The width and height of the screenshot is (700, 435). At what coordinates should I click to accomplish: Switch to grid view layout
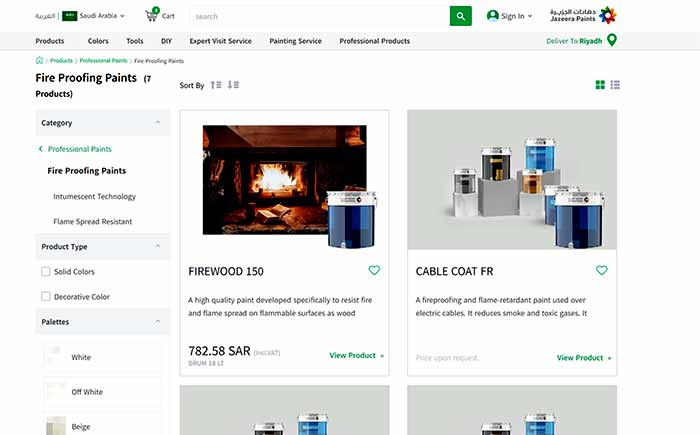[600, 85]
